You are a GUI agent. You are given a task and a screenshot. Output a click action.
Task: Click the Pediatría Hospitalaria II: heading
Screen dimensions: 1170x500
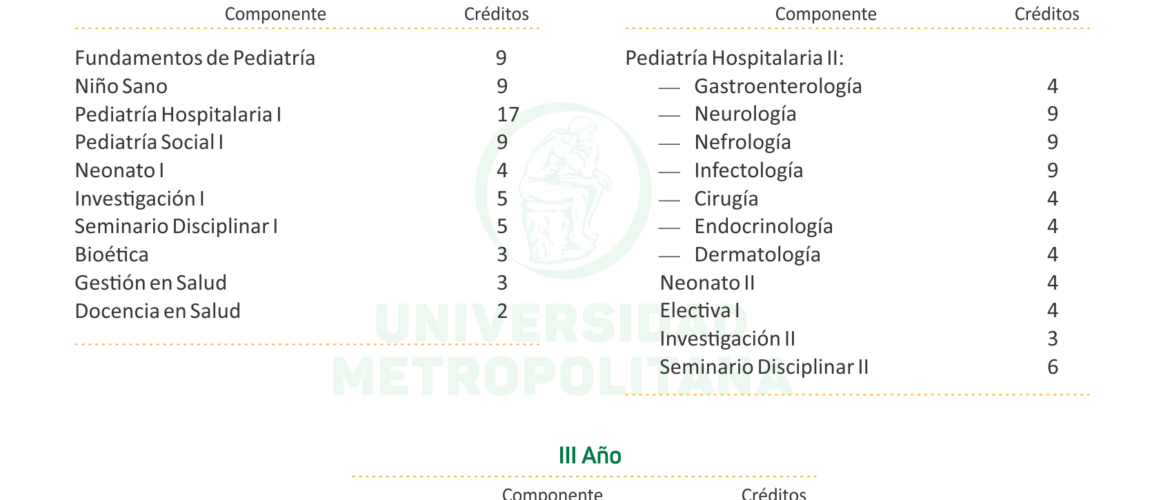[735, 58]
